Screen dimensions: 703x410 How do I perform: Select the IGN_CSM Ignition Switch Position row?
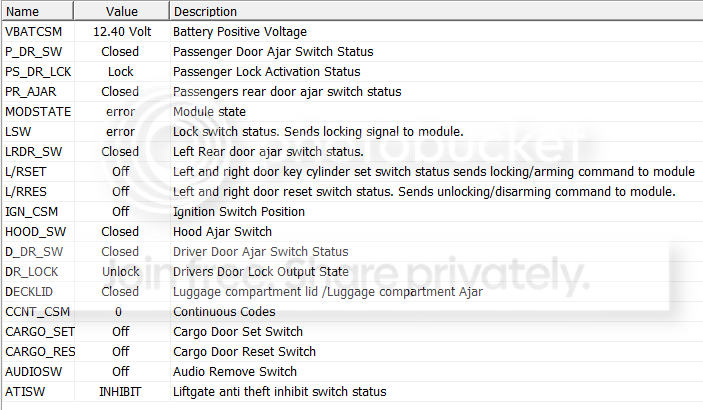click(352, 212)
